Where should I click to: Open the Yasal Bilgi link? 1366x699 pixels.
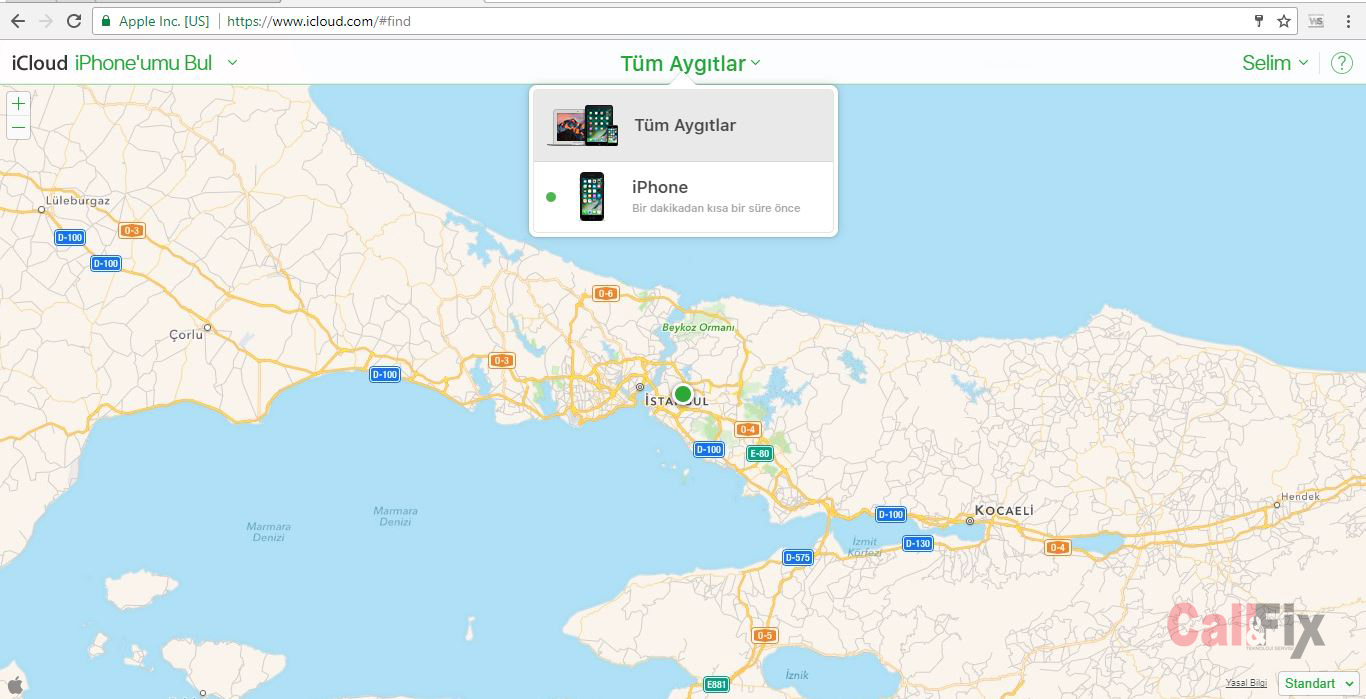pyautogui.click(x=1246, y=683)
